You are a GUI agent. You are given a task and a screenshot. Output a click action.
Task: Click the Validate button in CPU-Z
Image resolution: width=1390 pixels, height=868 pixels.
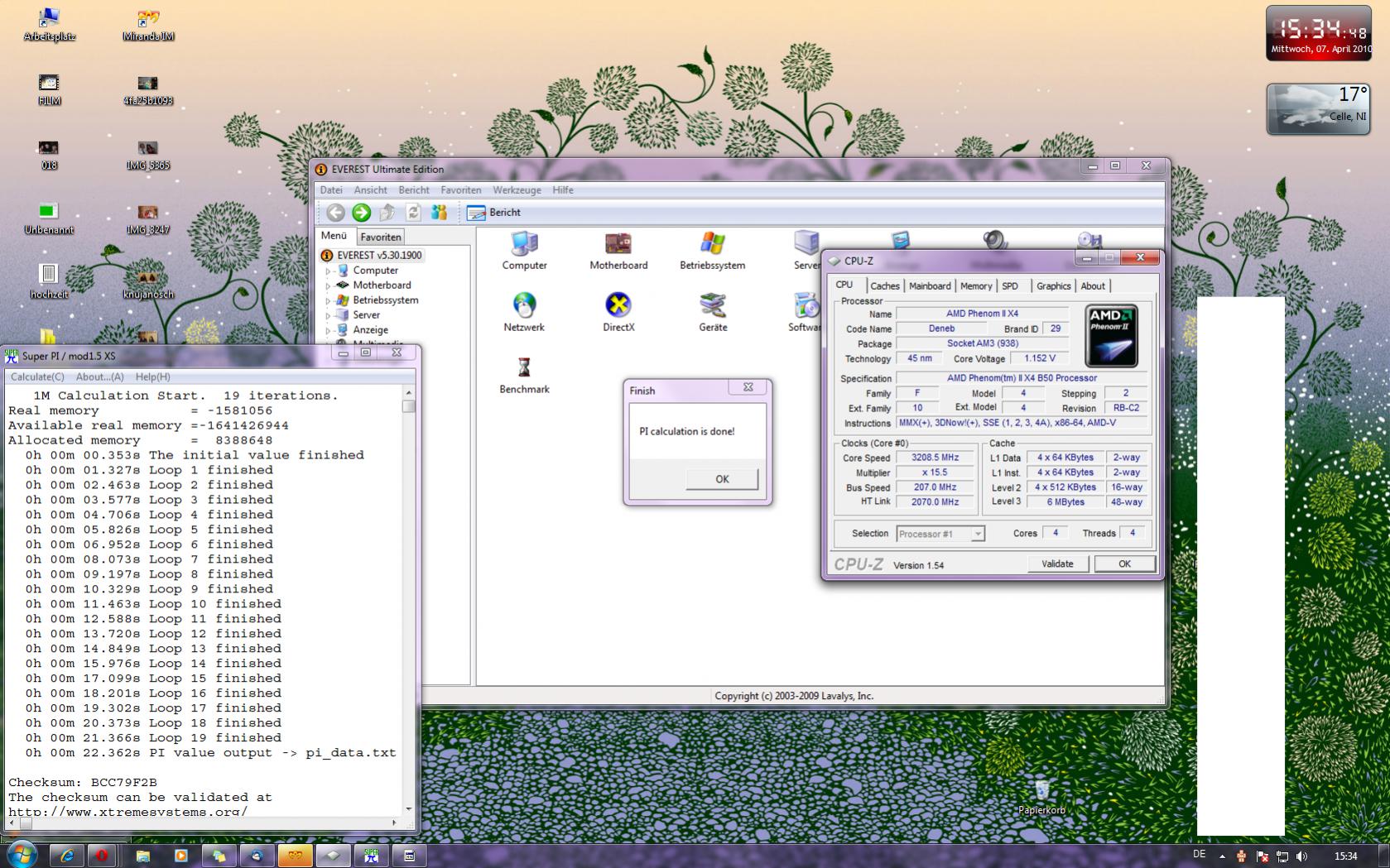point(1057,564)
